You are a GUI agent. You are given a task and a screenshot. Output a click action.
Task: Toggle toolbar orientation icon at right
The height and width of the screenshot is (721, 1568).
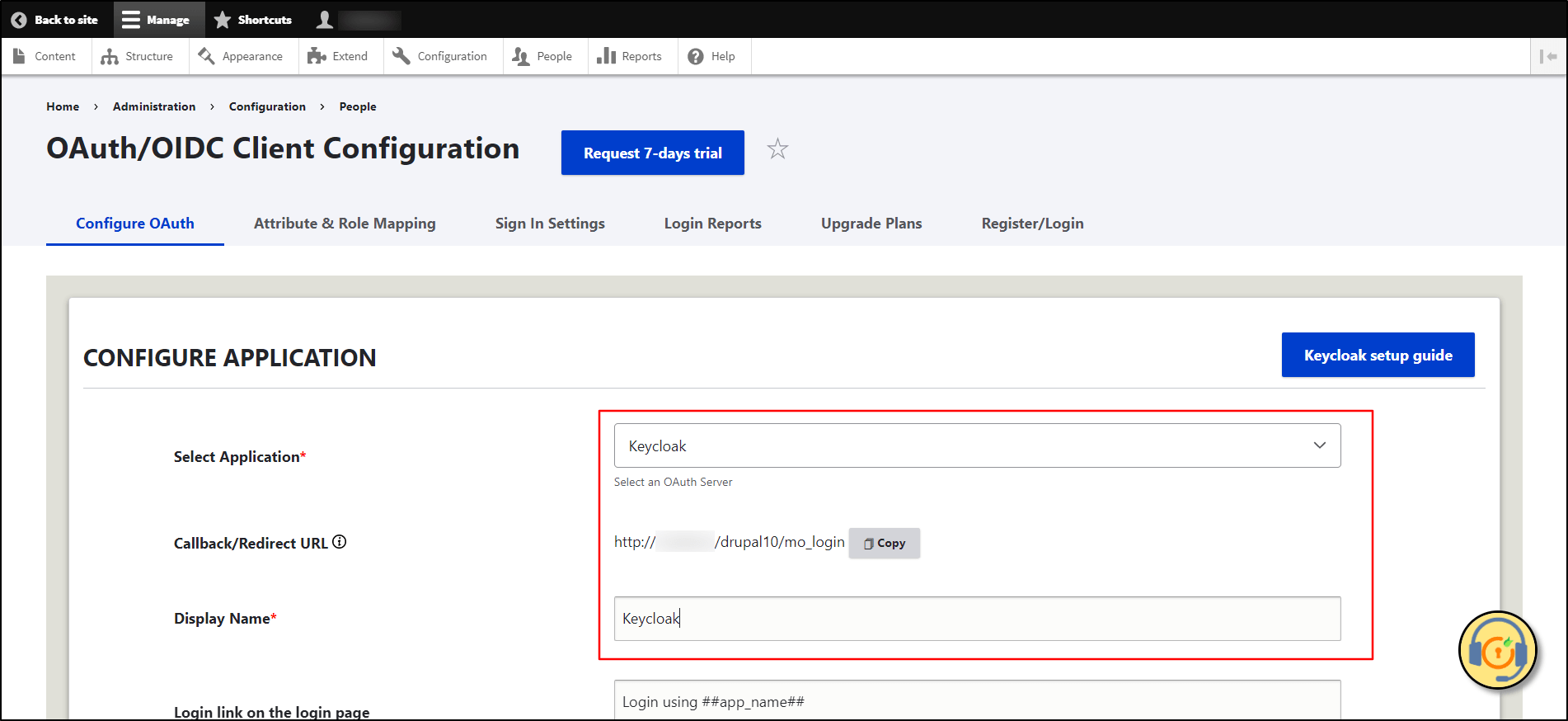point(1548,56)
